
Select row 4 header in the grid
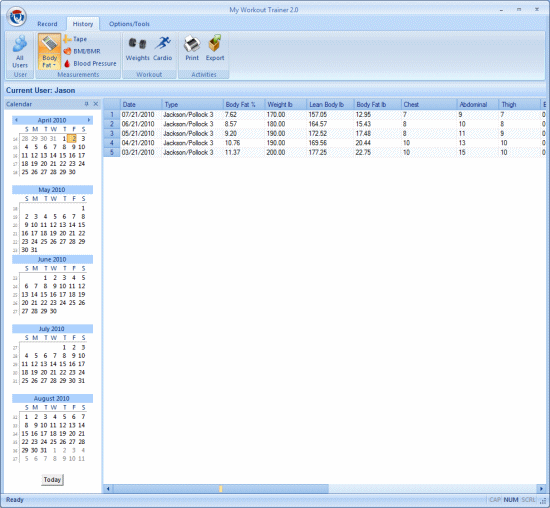[x=112, y=143]
